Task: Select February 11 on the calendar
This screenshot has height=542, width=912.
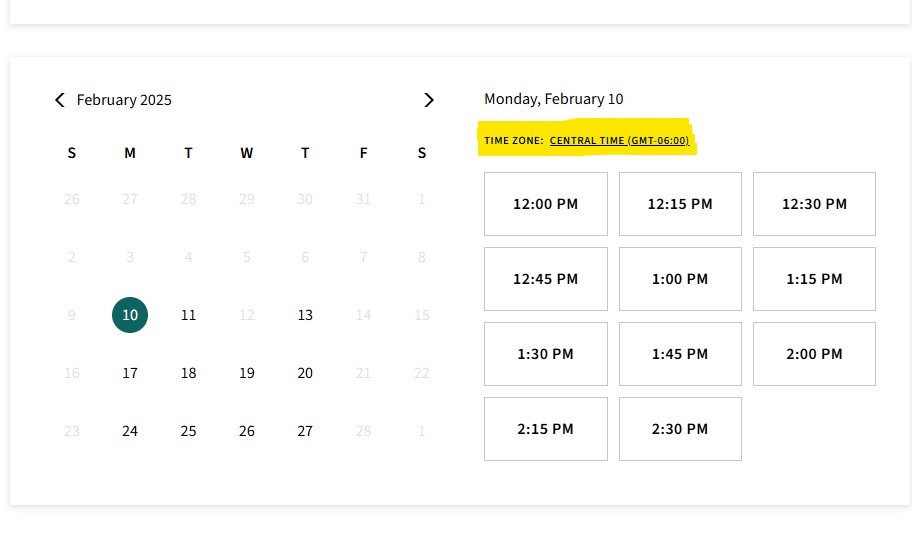Action: click(x=188, y=315)
